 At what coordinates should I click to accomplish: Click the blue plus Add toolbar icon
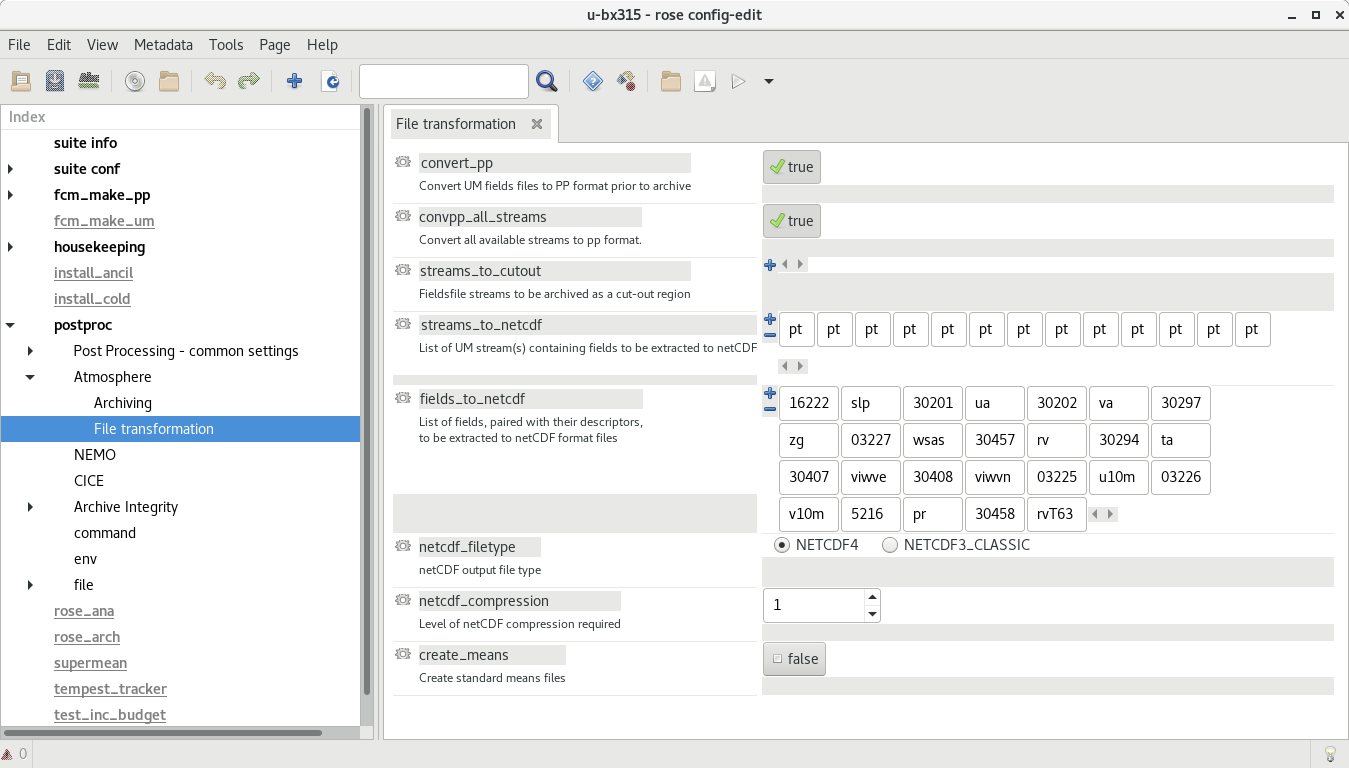coord(294,81)
